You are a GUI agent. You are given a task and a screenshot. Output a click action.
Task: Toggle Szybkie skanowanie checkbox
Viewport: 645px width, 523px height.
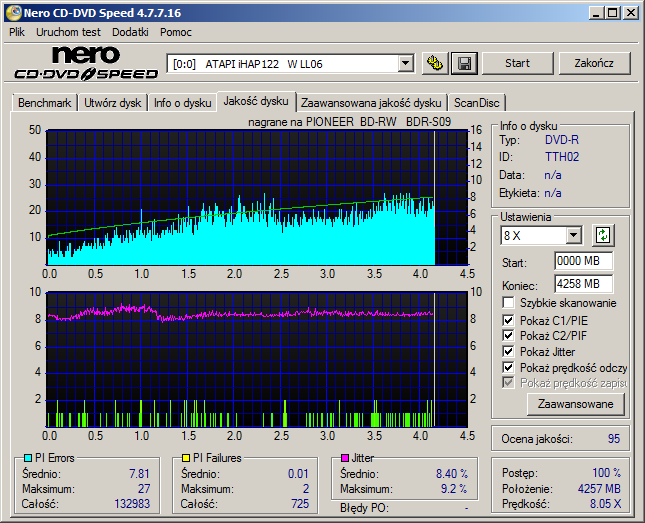[x=508, y=303]
